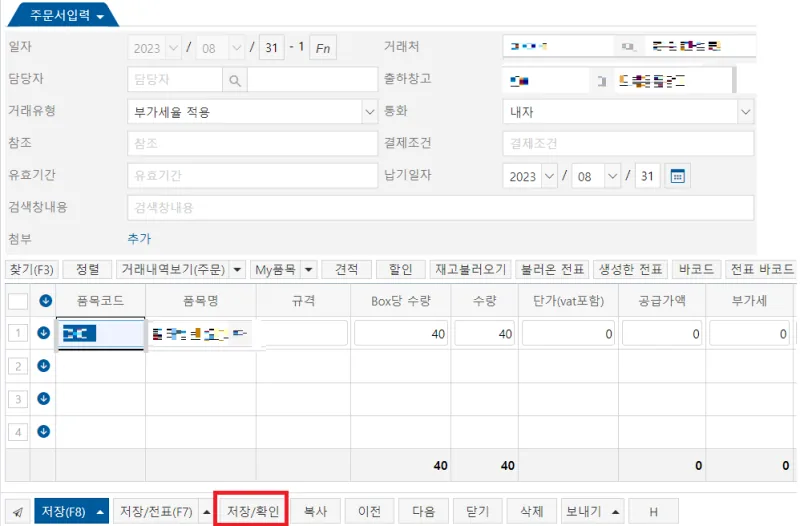800x526 pixels.
Task: Click the Fn button next to date
Action: pos(323,48)
